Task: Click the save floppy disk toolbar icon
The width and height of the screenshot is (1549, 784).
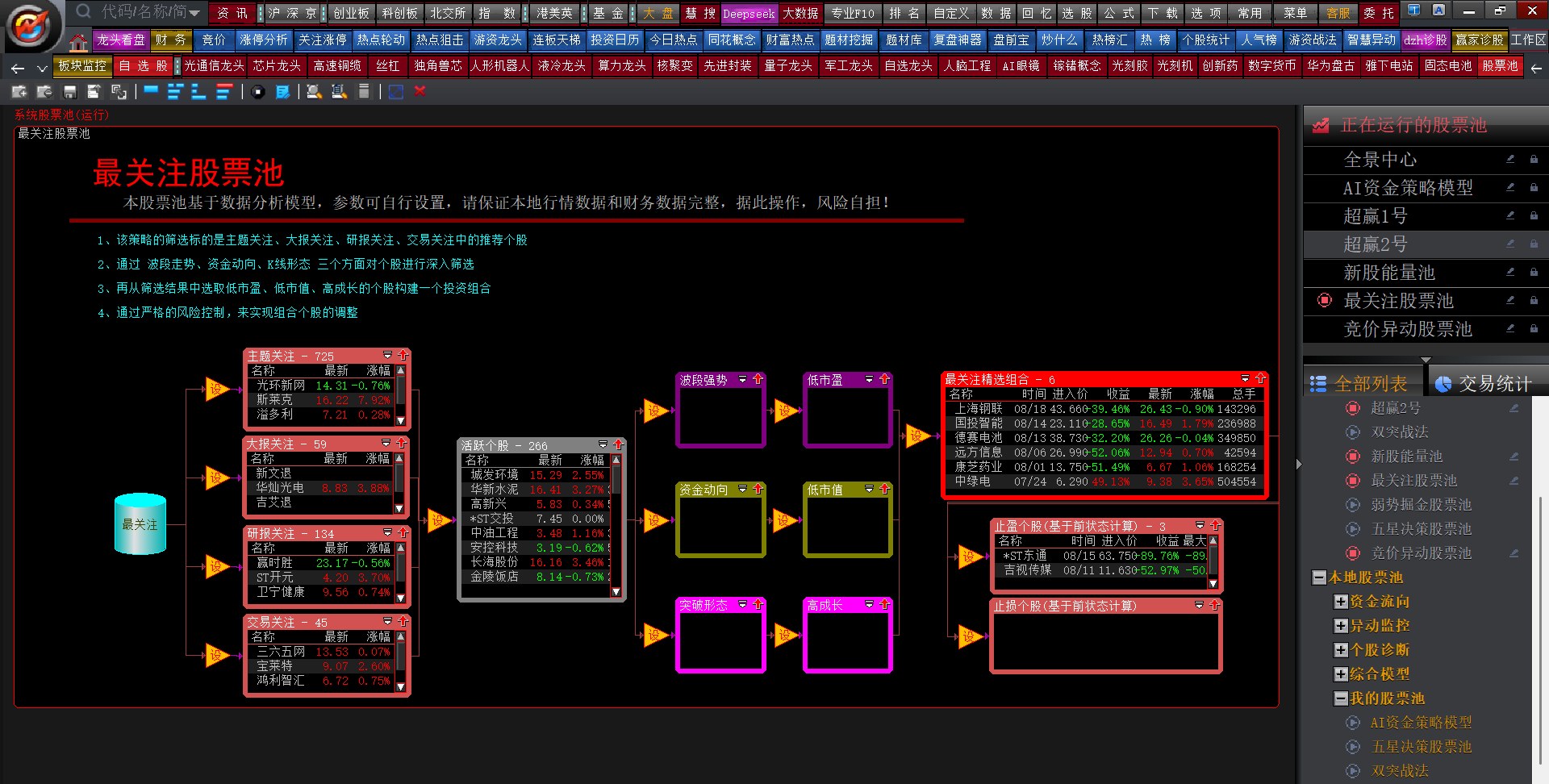Action: click(69, 92)
